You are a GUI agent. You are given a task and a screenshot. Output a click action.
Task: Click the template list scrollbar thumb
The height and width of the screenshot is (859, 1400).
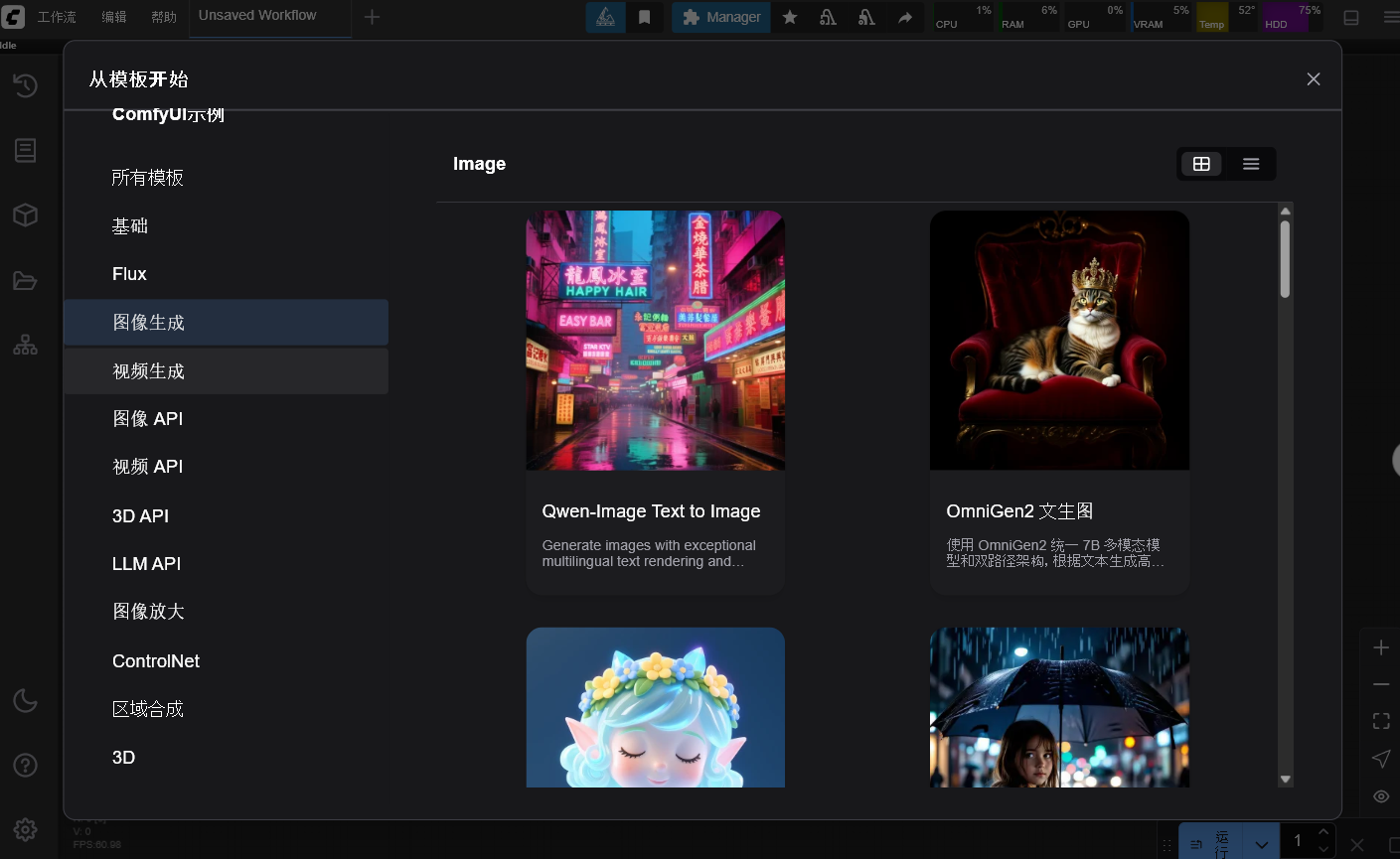1285,258
